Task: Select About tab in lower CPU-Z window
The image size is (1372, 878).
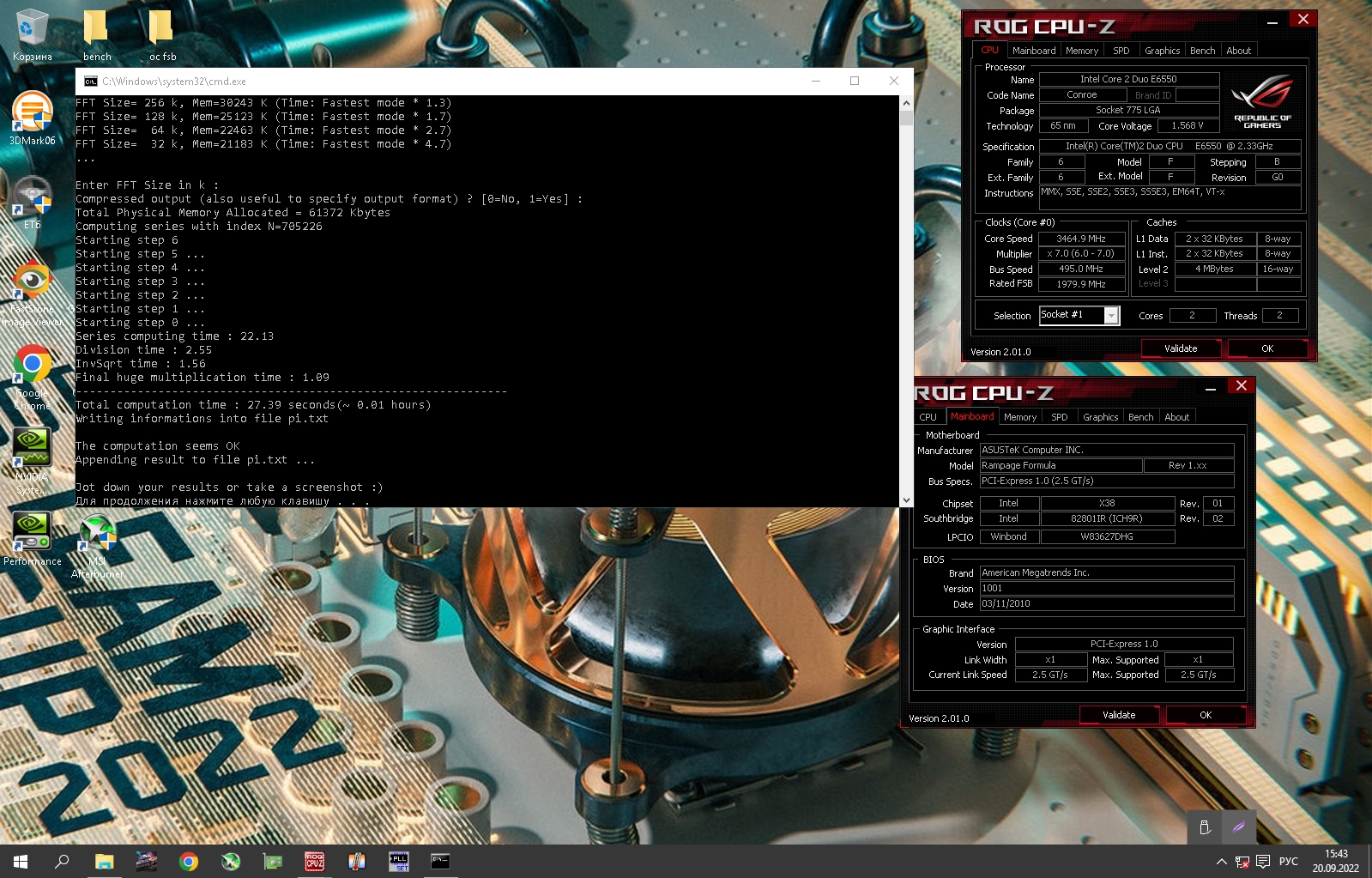Action: tap(1177, 417)
